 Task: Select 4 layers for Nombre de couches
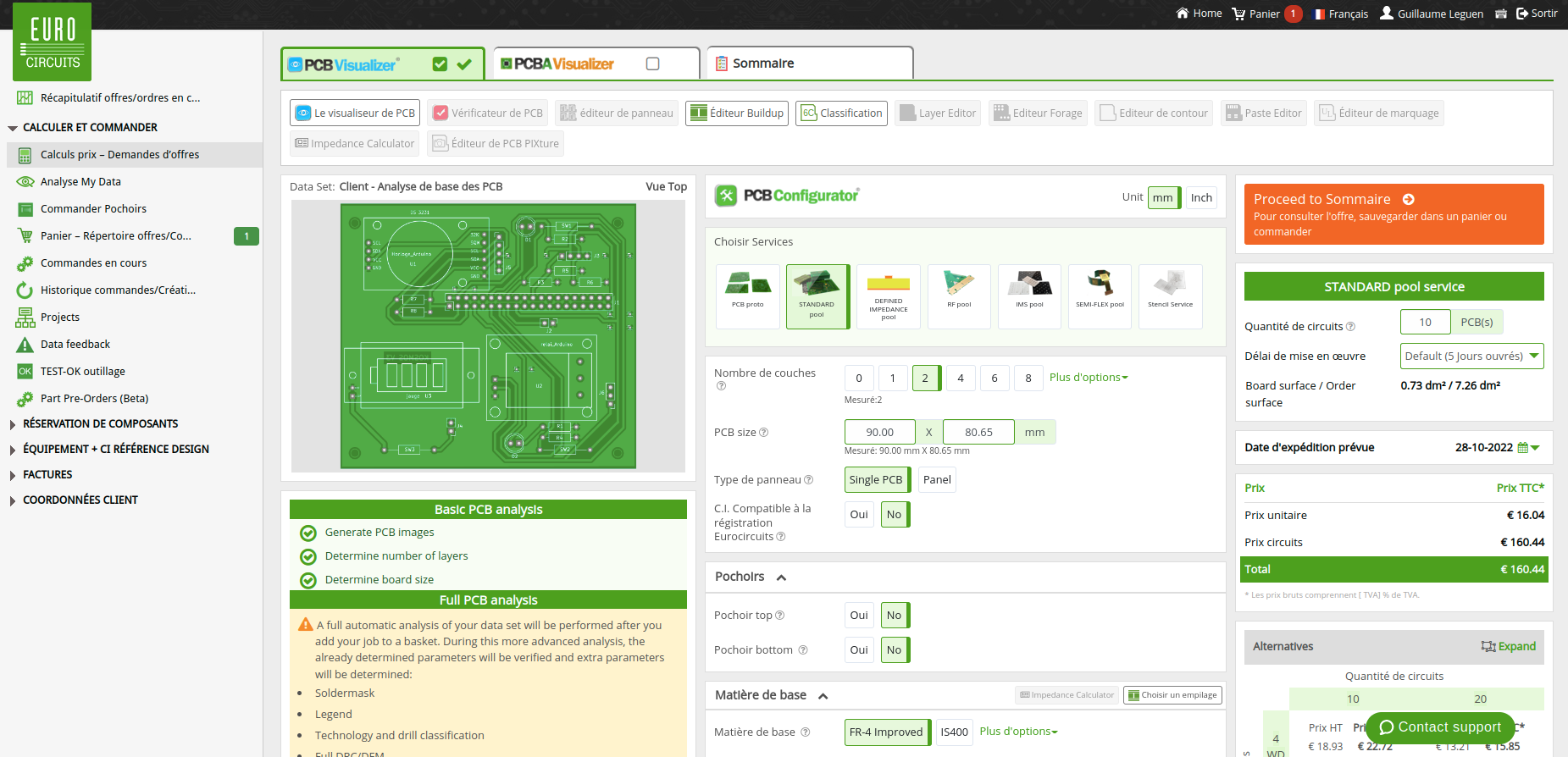click(961, 378)
